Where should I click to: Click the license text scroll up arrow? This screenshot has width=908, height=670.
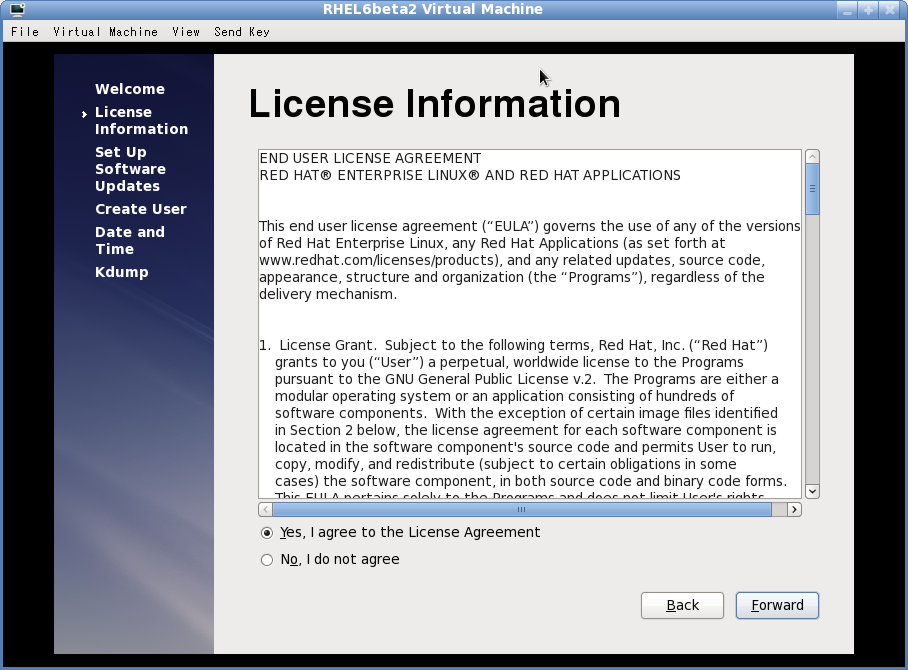click(812, 156)
